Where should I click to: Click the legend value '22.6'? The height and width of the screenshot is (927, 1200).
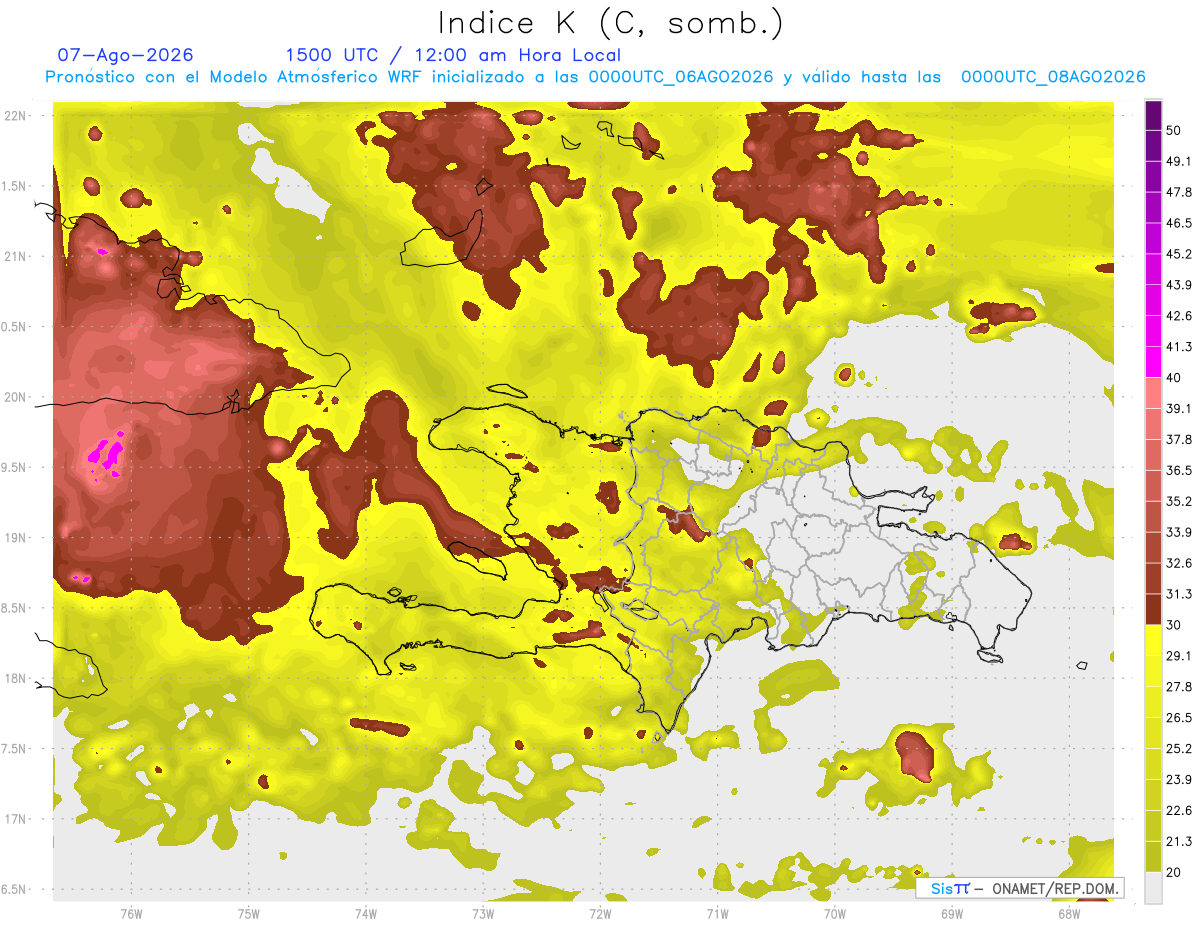point(1179,811)
